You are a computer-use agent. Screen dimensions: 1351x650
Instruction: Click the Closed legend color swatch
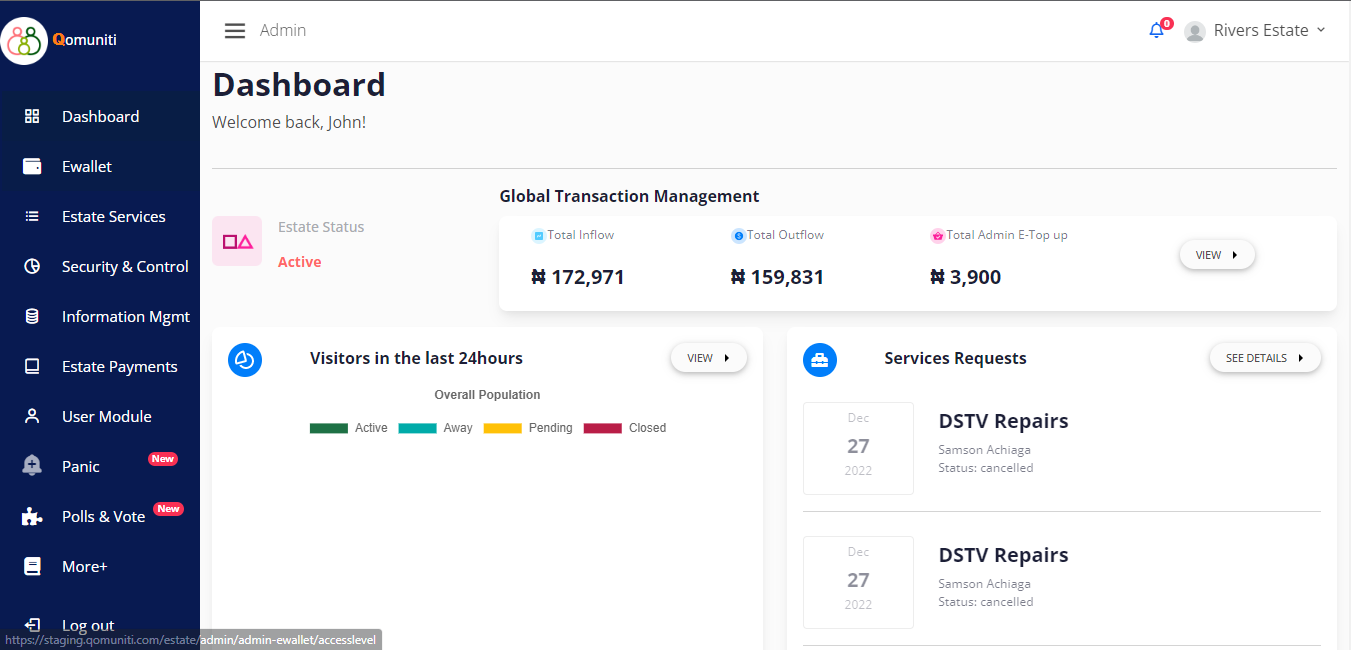(x=603, y=428)
